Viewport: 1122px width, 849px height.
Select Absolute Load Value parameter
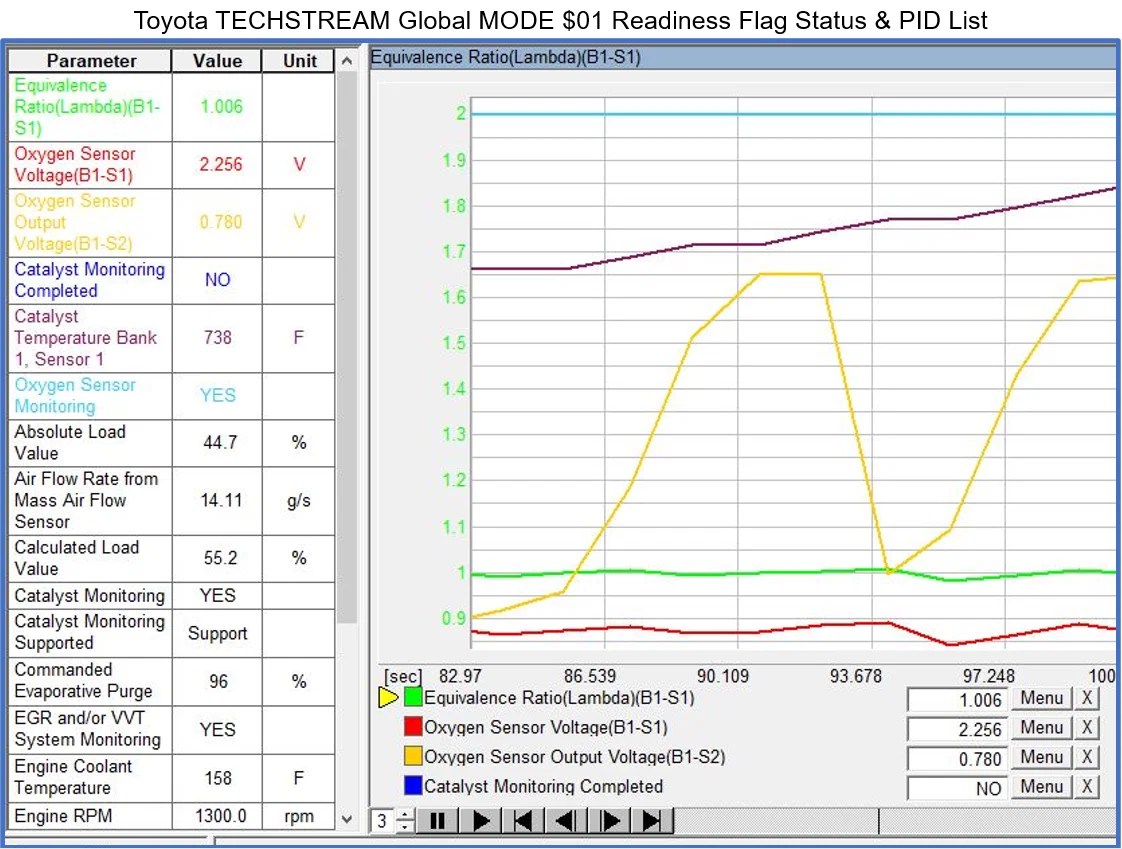172,443
